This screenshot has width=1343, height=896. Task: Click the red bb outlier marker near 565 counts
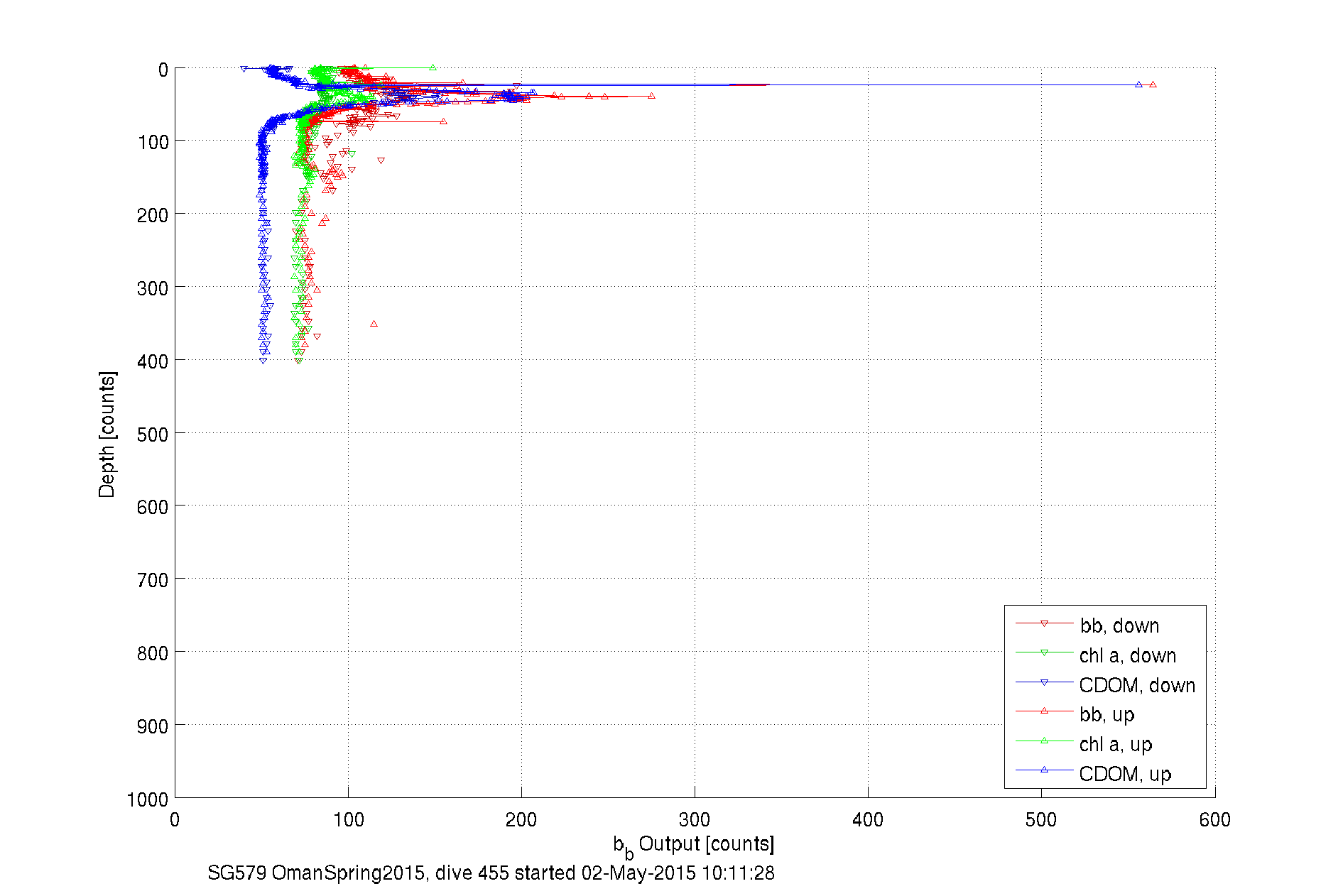click(x=1153, y=84)
